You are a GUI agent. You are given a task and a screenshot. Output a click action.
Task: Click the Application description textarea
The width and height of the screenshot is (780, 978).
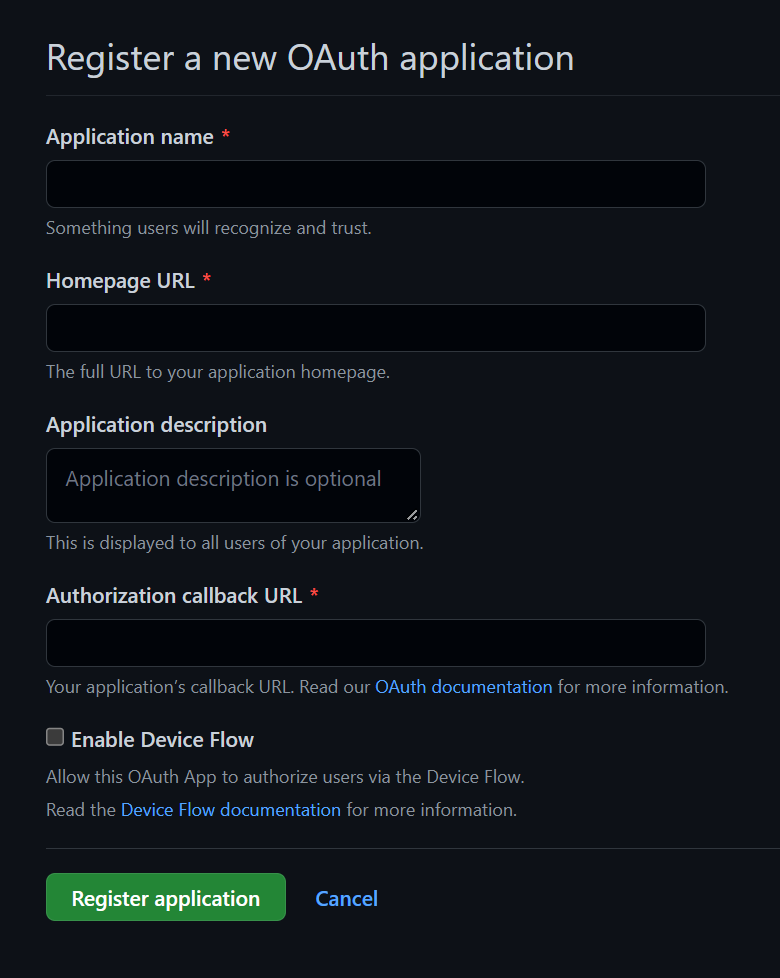(x=233, y=485)
